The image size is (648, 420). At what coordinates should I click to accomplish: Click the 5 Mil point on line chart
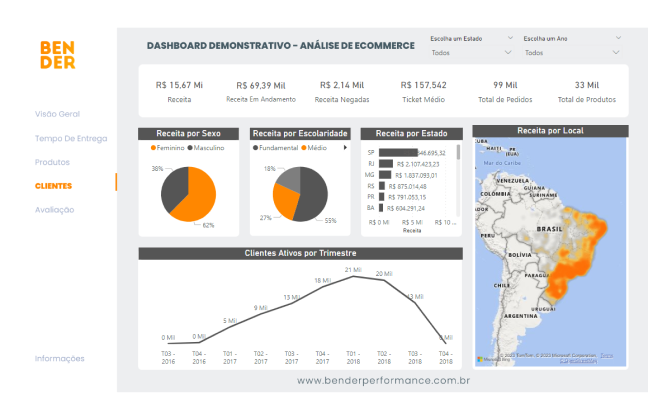click(230, 327)
